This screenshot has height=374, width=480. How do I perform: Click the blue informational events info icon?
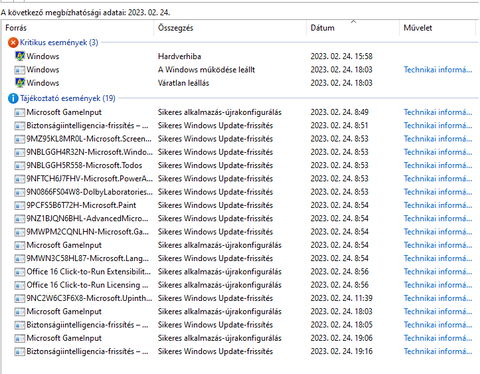13,98
